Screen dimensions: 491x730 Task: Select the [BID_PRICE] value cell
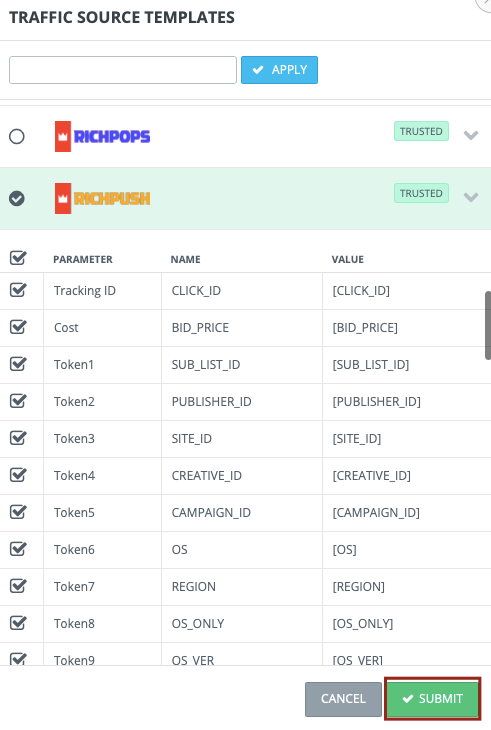pyautogui.click(x=406, y=328)
